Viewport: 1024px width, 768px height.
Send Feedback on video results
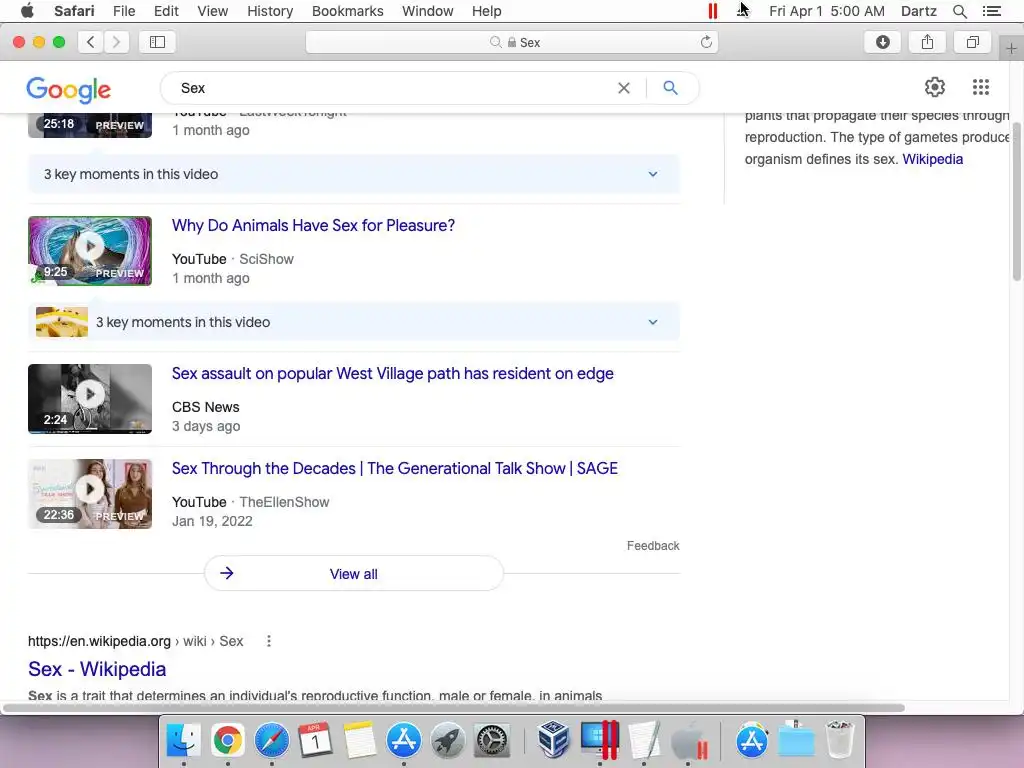(653, 546)
